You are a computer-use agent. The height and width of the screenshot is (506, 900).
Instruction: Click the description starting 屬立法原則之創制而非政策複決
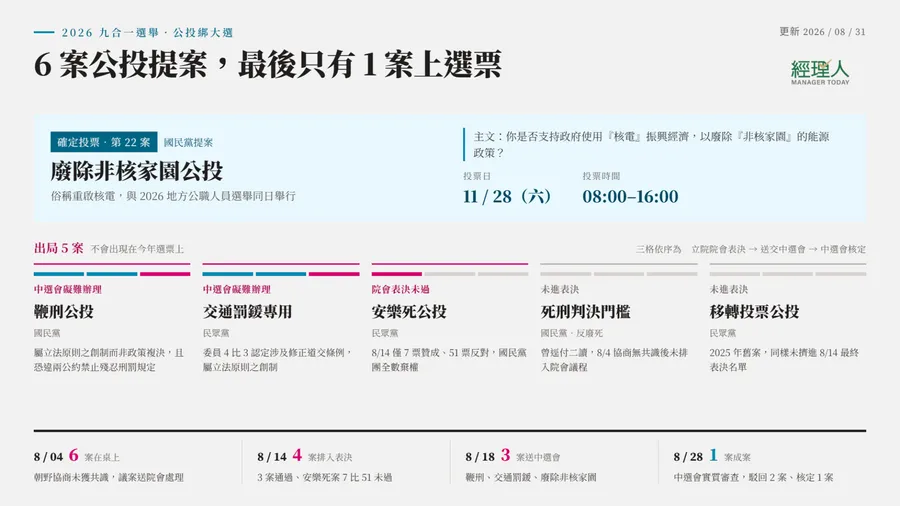tap(109, 360)
